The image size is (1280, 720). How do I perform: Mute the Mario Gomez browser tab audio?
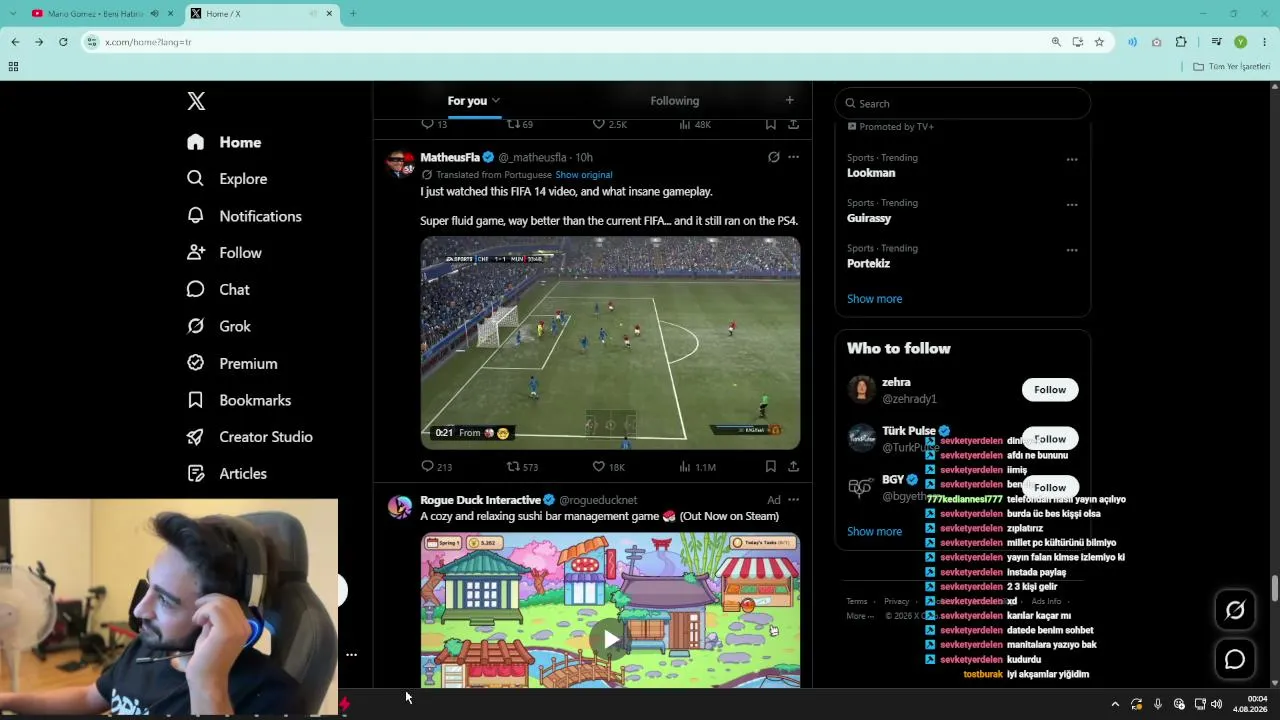154,14
